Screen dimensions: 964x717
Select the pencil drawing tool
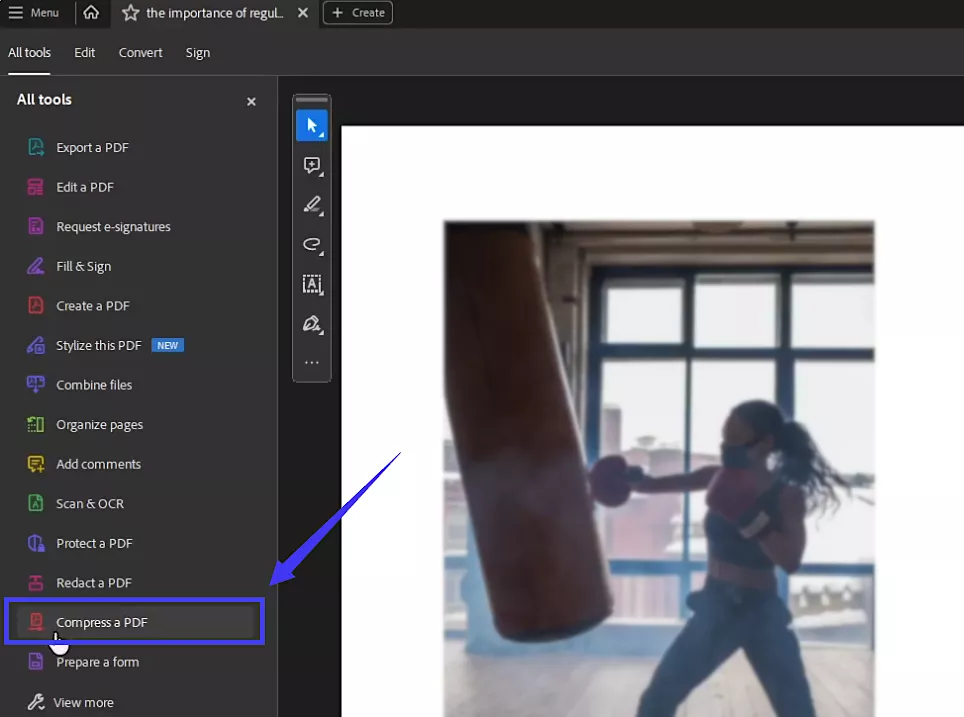pyautogui.click(x=311, y=205)
